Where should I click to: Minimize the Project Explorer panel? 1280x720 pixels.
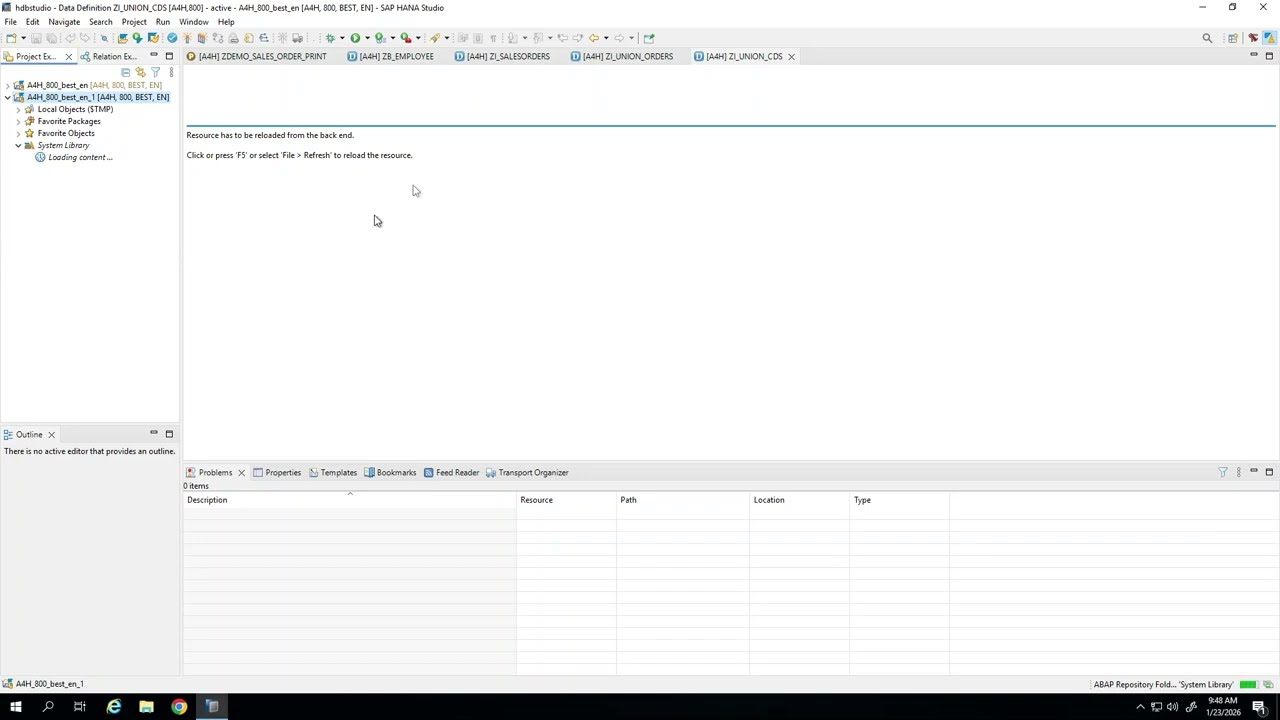pyautogui.click(x=153, y=55)
